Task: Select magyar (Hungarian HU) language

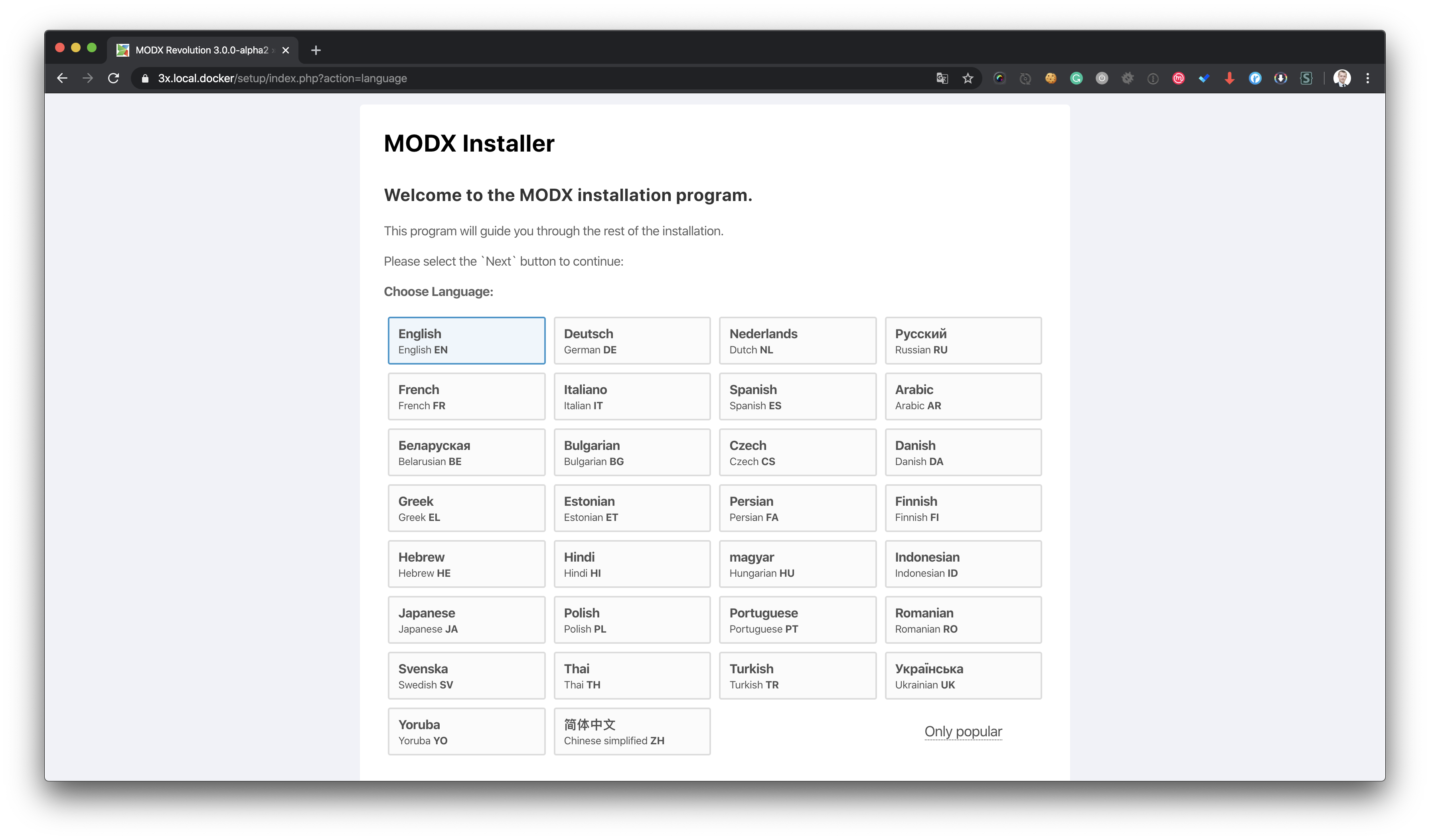Action: click(797, 564)
